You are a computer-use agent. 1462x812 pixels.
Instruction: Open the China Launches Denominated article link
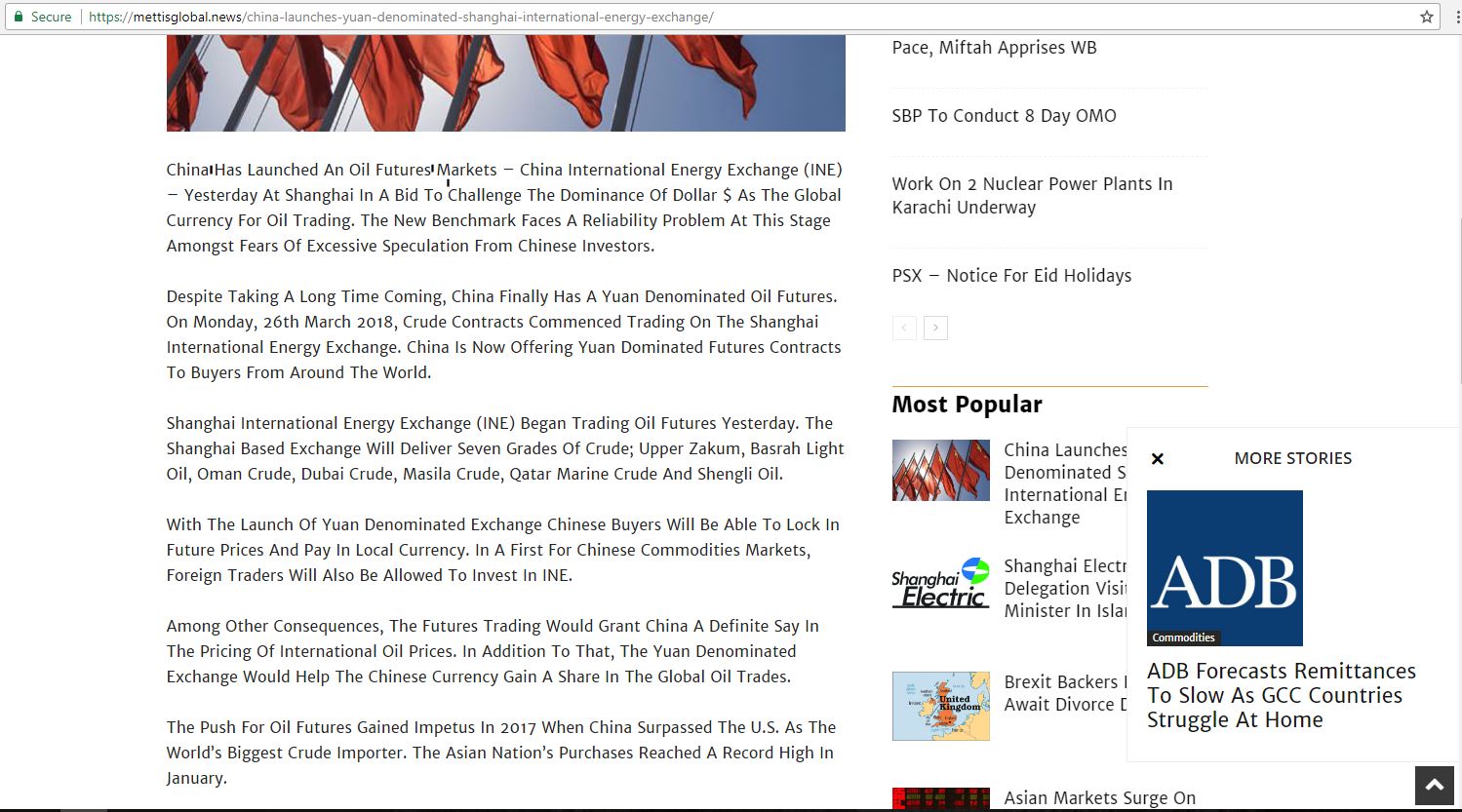click(x=1065, y=483)
